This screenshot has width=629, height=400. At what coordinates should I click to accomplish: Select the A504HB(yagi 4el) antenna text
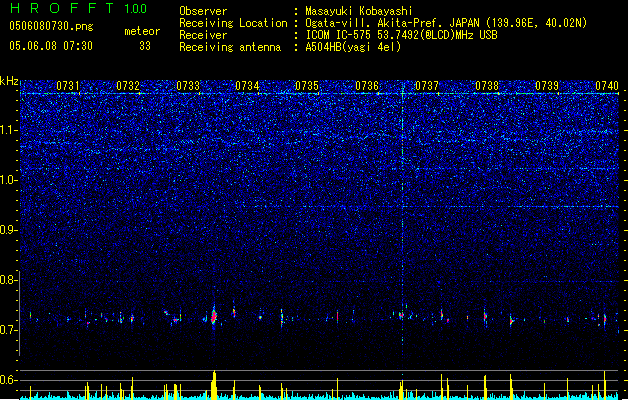point(353,47)
